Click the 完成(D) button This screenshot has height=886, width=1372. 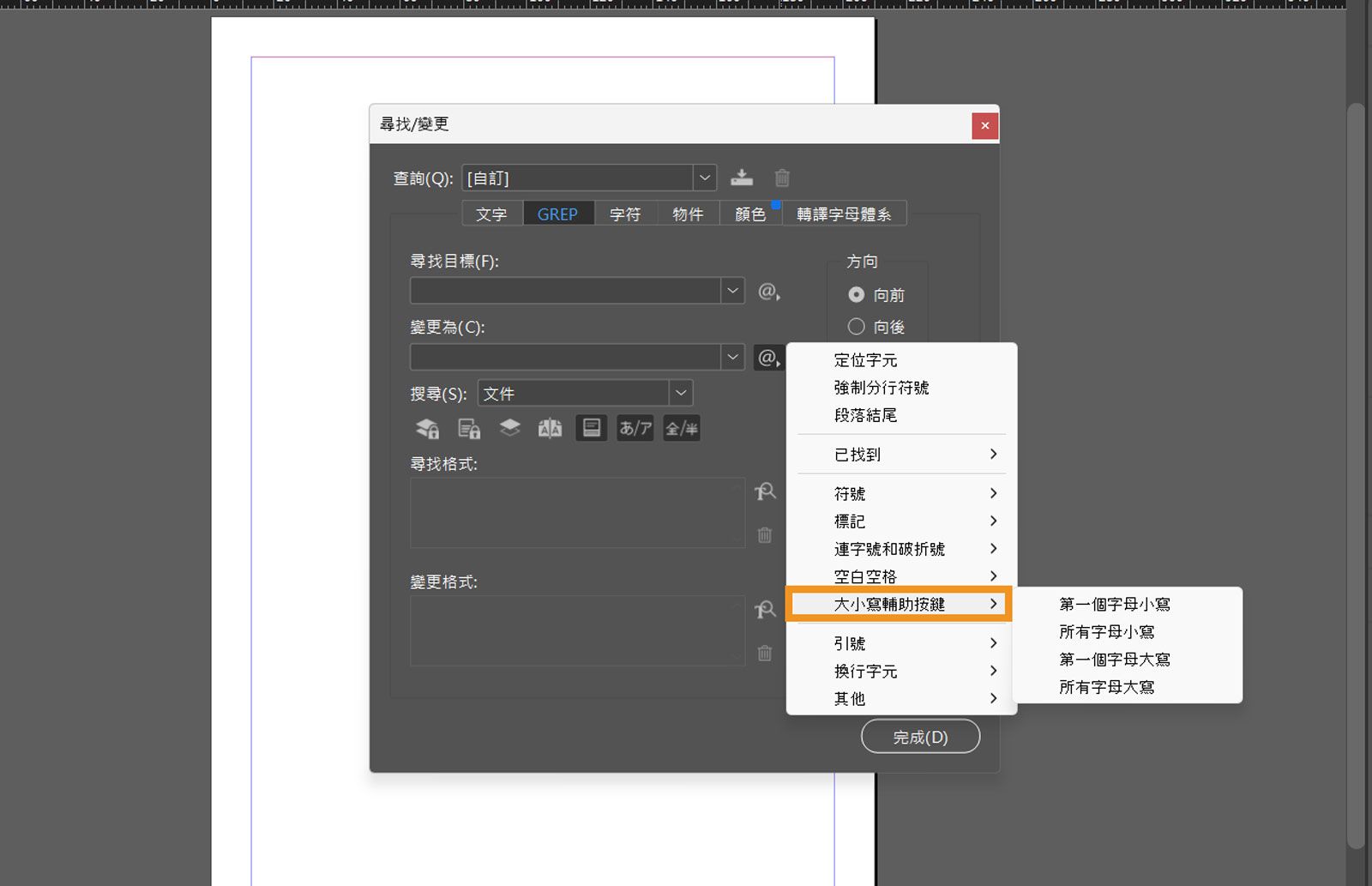pyautogui.click(x=920, y=736)
